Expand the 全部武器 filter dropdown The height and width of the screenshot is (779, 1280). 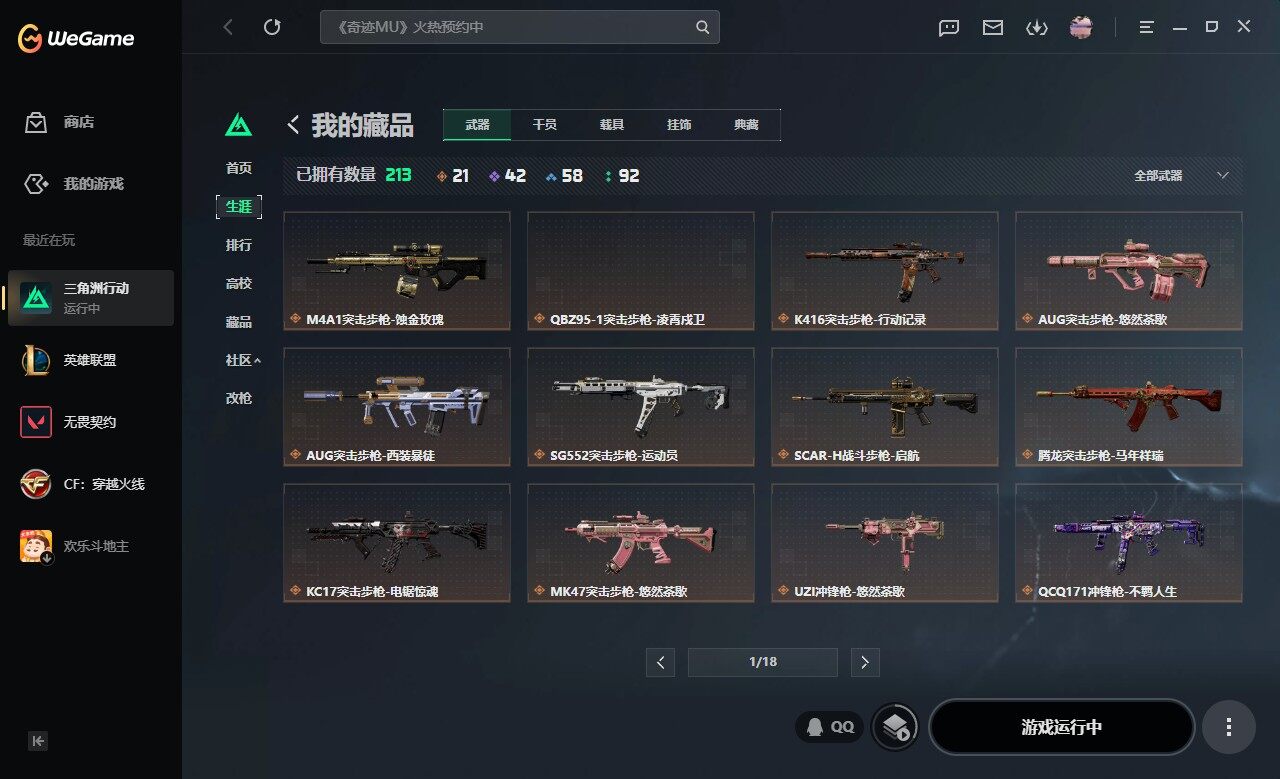1180,175
